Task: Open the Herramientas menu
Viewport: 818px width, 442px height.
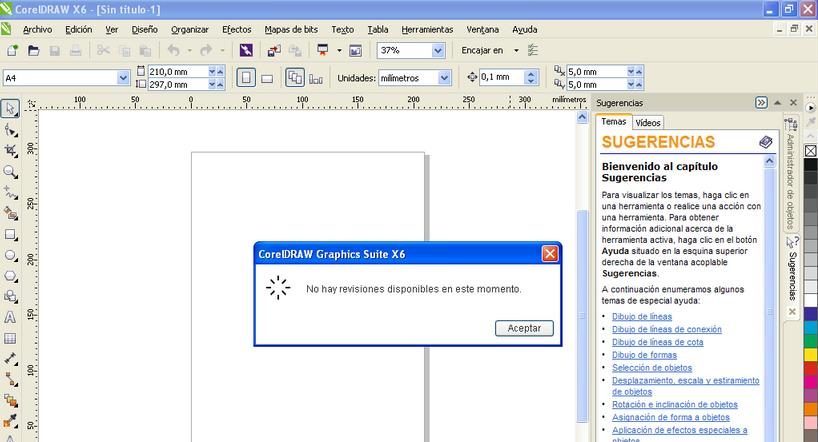Action: click(427, 30)
